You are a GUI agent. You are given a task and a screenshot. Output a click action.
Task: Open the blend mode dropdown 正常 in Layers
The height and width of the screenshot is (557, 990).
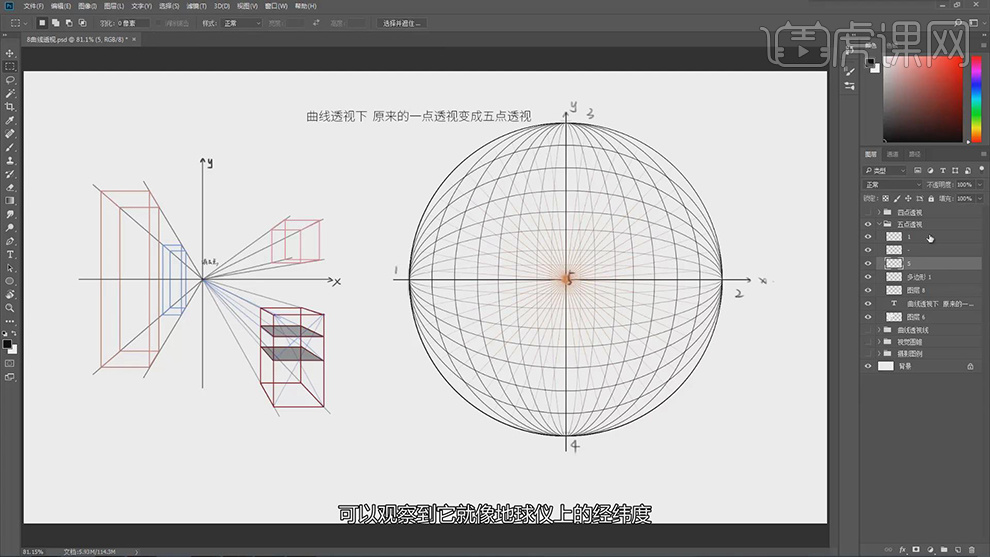[892, 184]
